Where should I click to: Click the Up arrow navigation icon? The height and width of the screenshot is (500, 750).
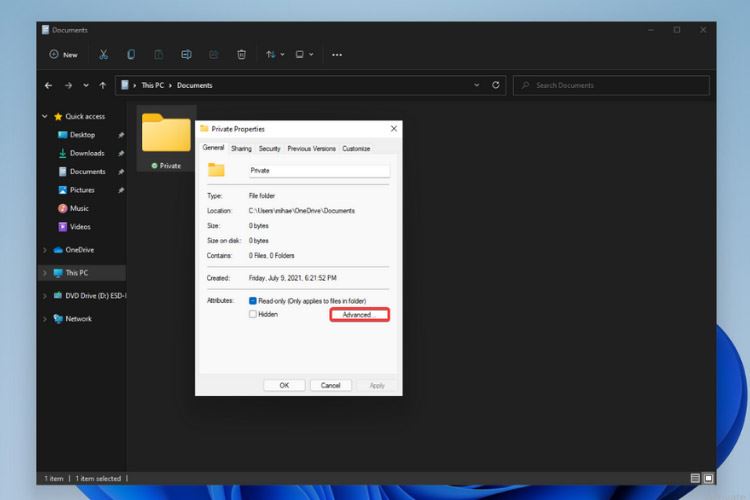[x=103, y=85]
